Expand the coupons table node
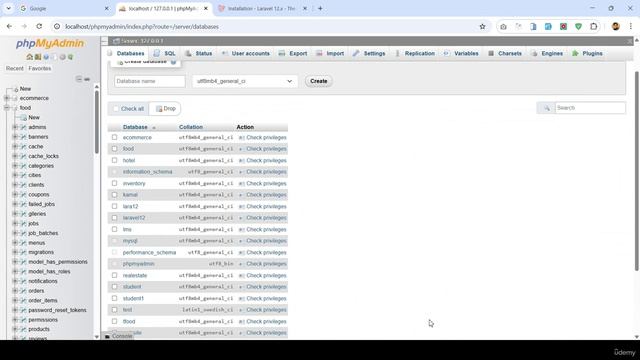The image size is (640, 360). (15, 195)
